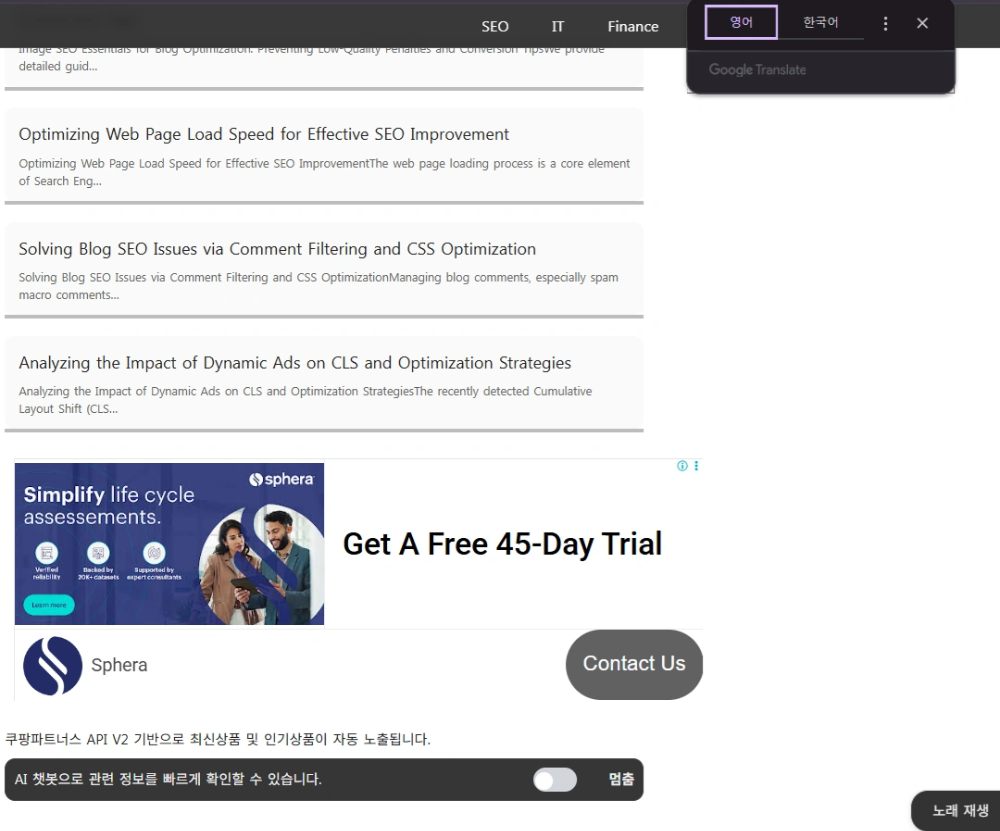Open Optimizing Web Page Load Speed article
The height and width of the screenshot is (831, 1000).
click(x=264, y=135)
